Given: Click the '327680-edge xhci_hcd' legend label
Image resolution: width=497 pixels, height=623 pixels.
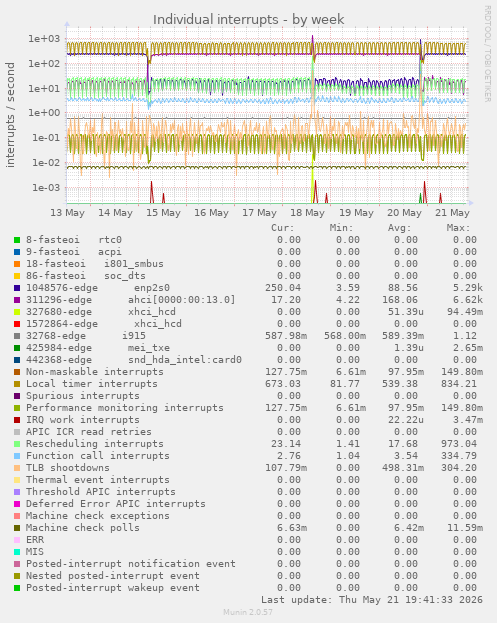Looking at the screenshot, I should click(101, 312).
